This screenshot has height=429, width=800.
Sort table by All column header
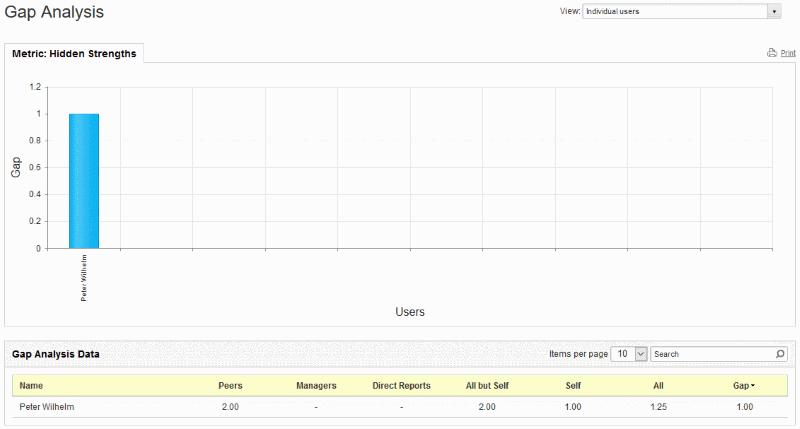click(659, 386)
